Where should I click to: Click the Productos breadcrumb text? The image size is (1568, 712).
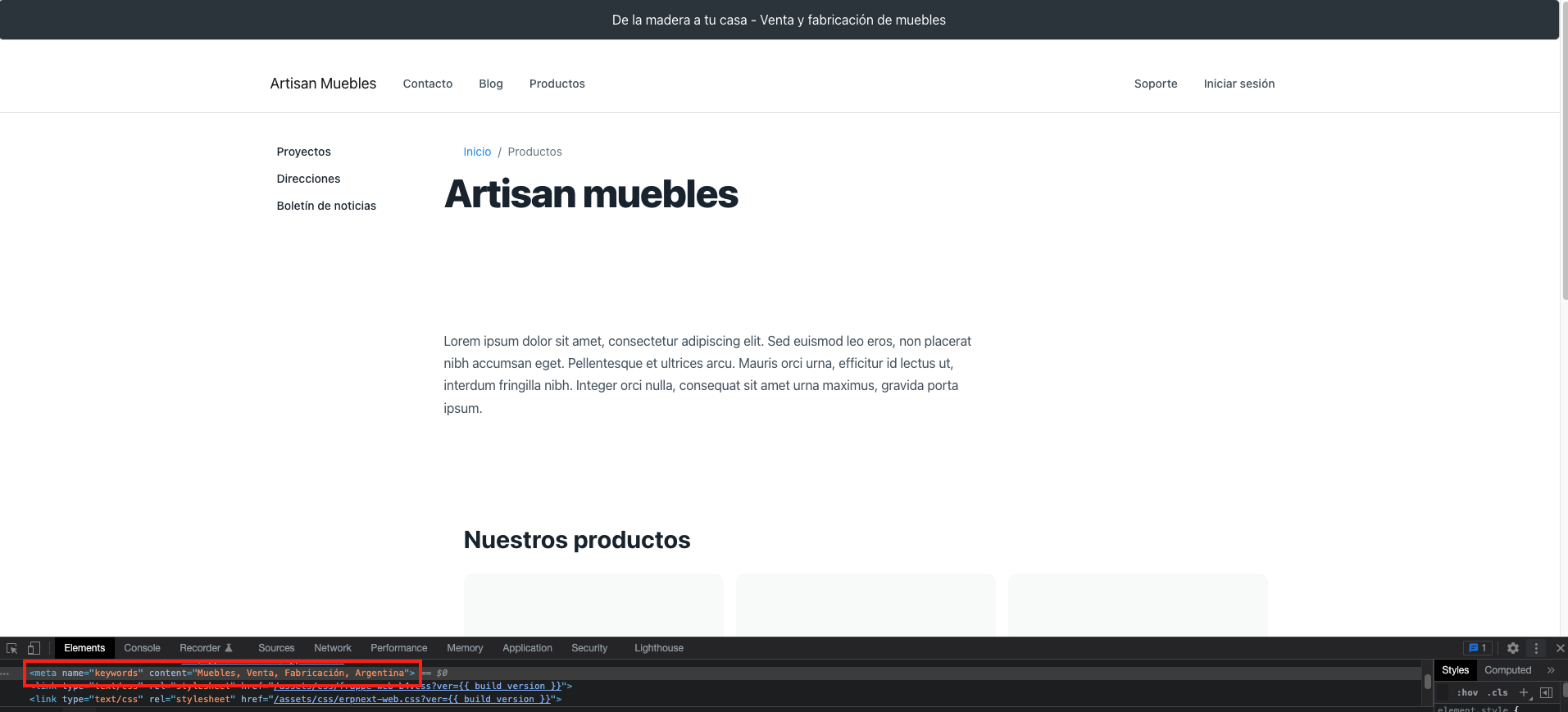[x=534, y=152]
